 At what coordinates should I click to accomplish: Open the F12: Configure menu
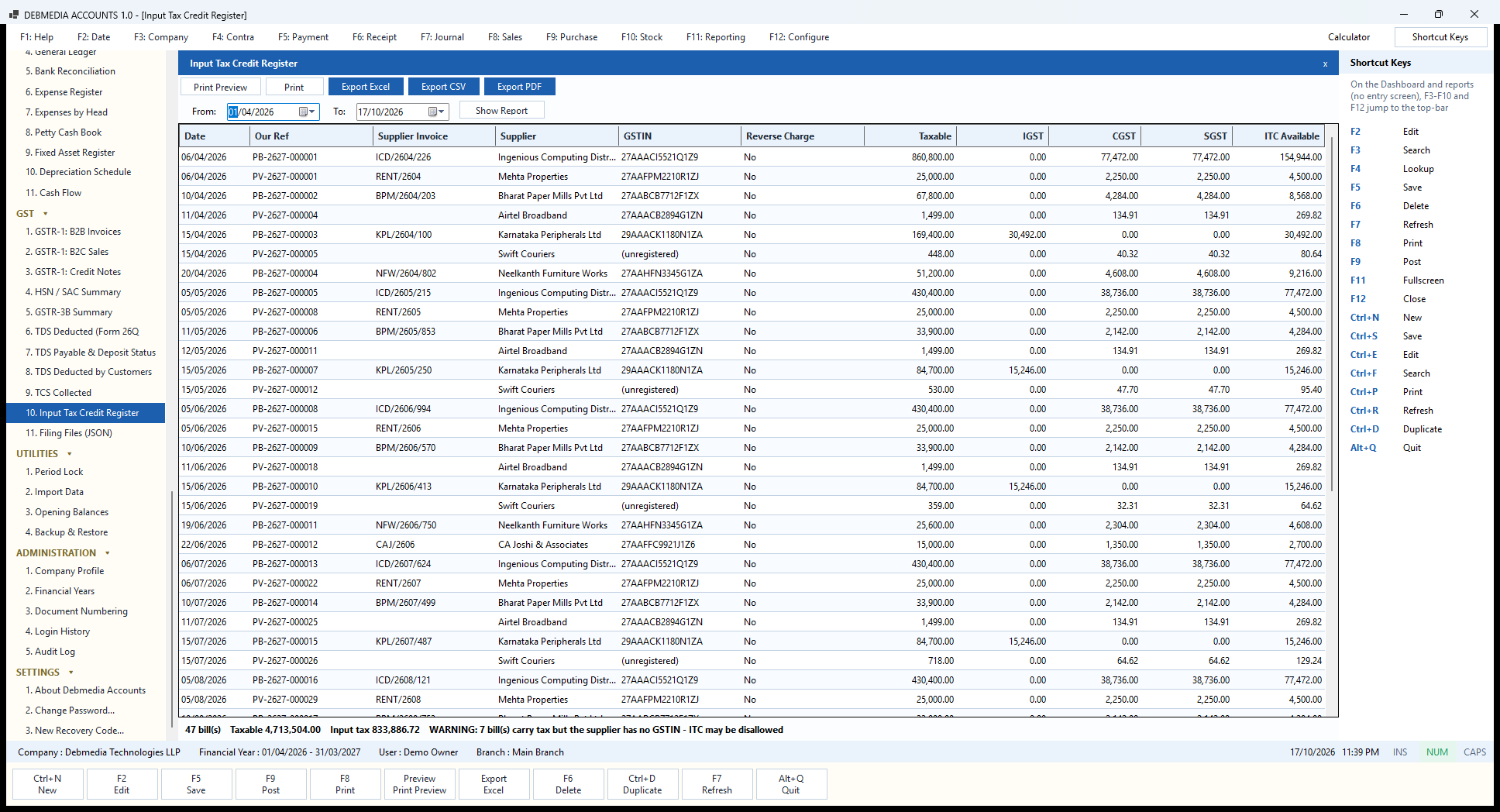tap(799, 37)
